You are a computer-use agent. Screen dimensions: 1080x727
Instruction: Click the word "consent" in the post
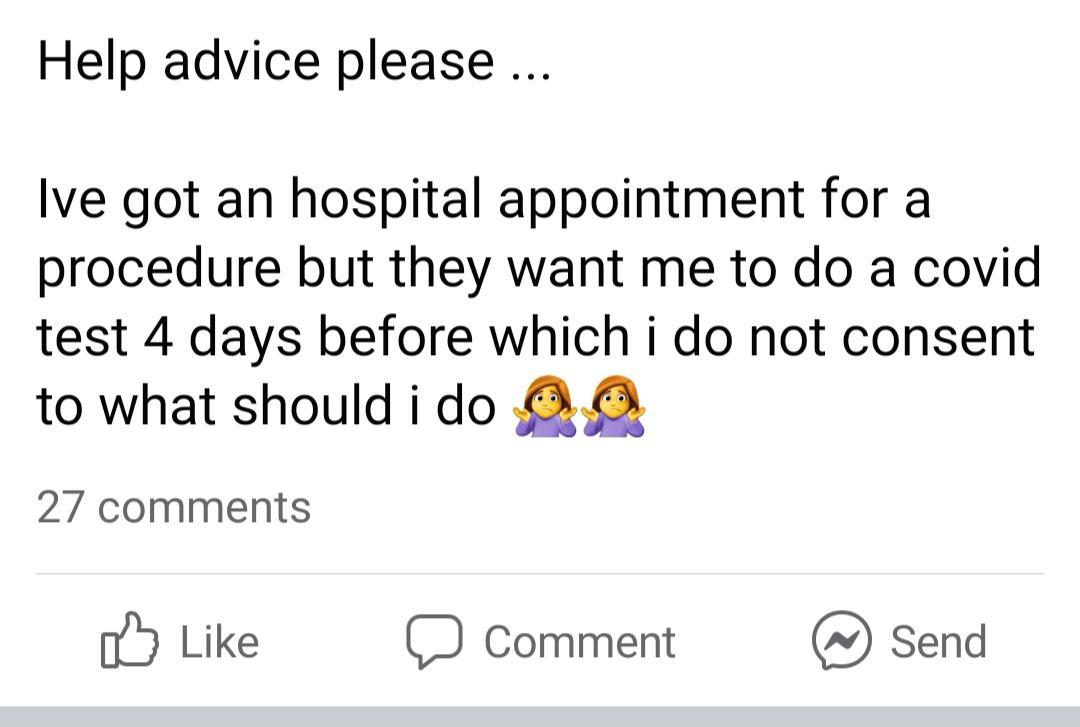tap(937, 337)
